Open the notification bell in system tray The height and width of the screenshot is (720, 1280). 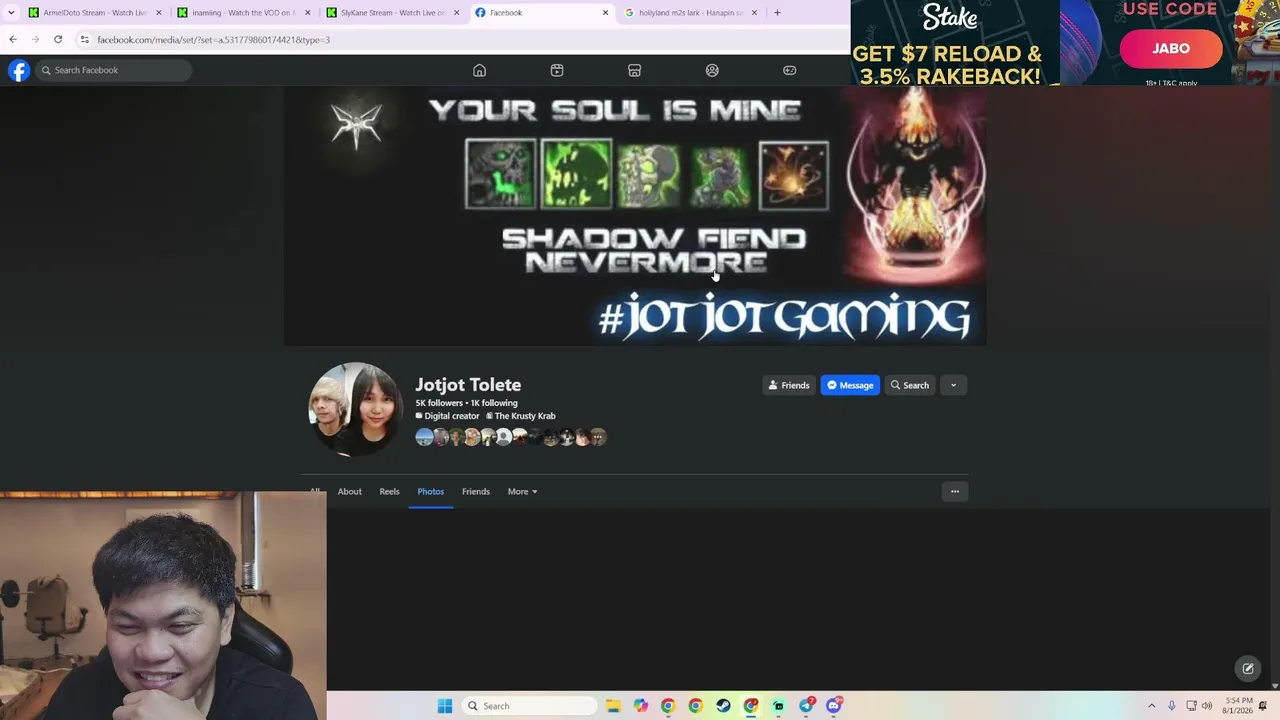[x=1264, y=706]
